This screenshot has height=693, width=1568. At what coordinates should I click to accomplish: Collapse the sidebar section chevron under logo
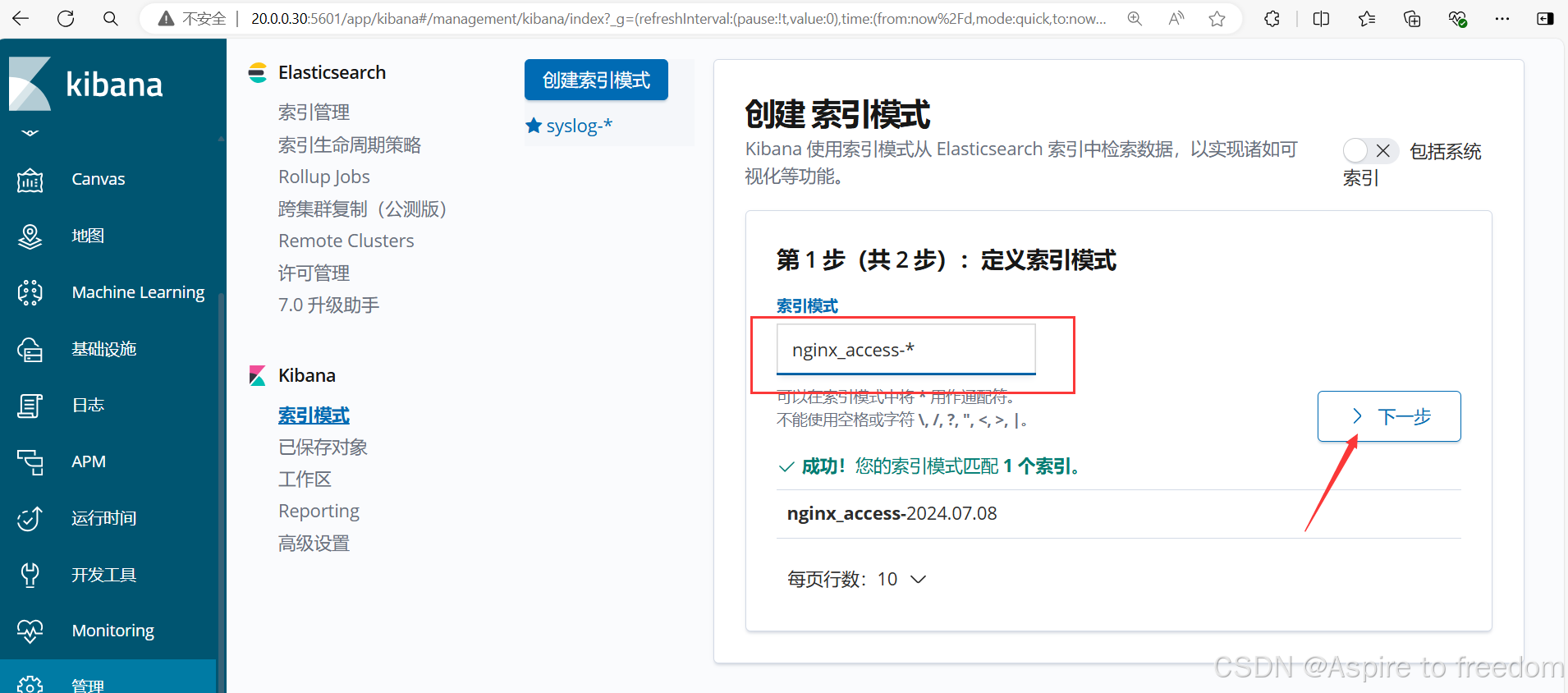(30, 132)
